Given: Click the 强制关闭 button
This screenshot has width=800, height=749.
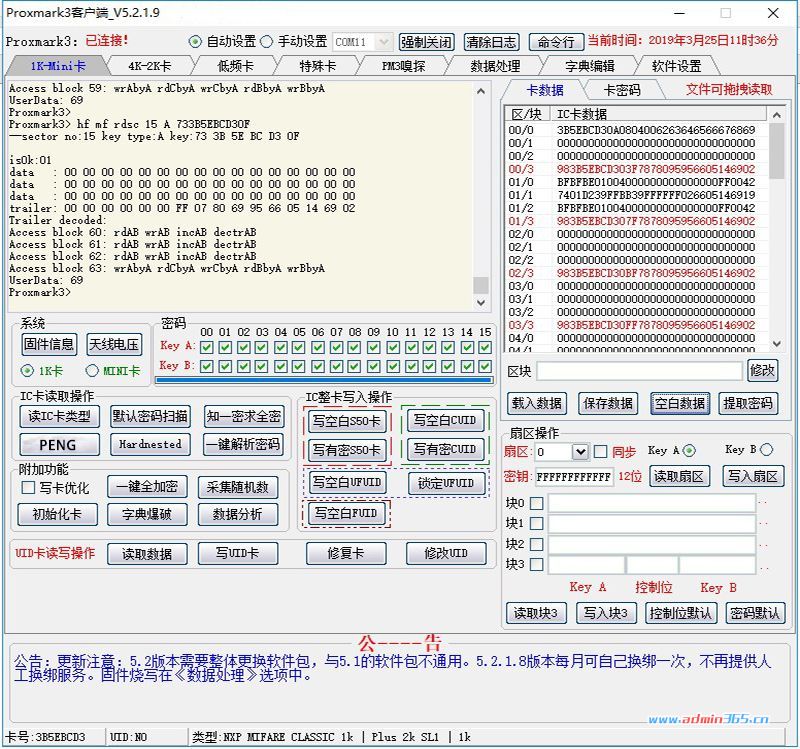Looking at the screenshot, I should pyautogui.click(x=427, y=42).
